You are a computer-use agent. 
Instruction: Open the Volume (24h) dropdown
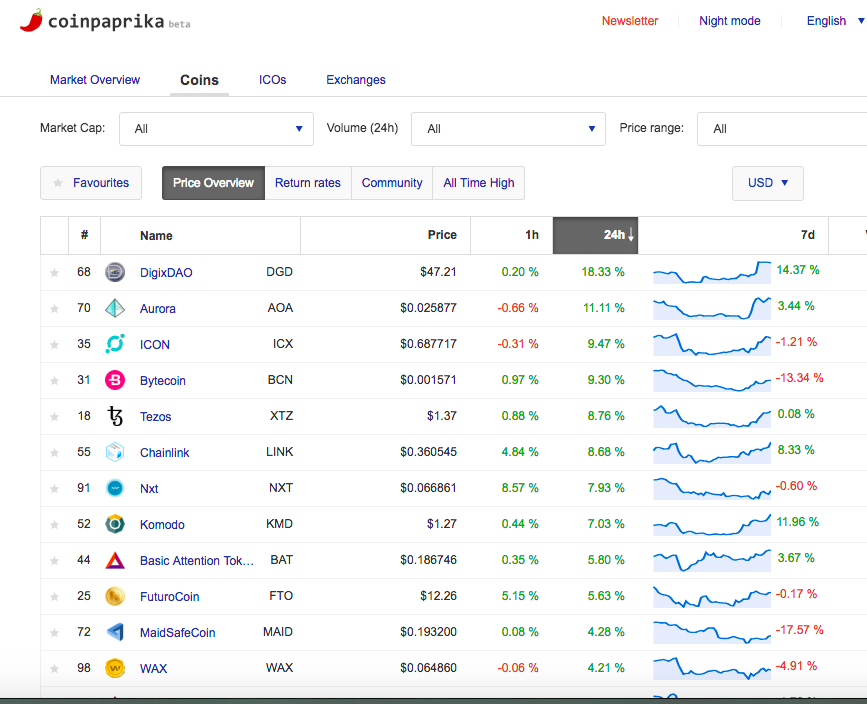point(508,129)
